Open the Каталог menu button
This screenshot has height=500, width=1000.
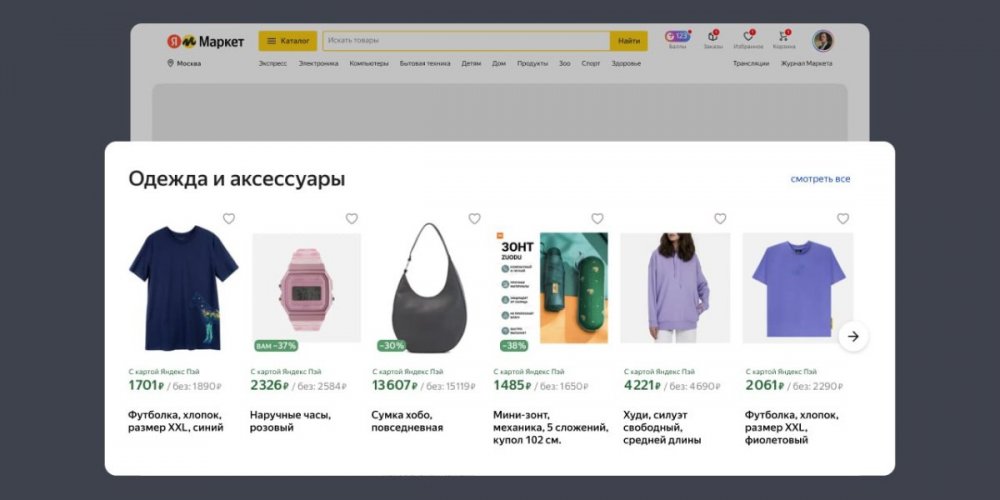point(288,41)
